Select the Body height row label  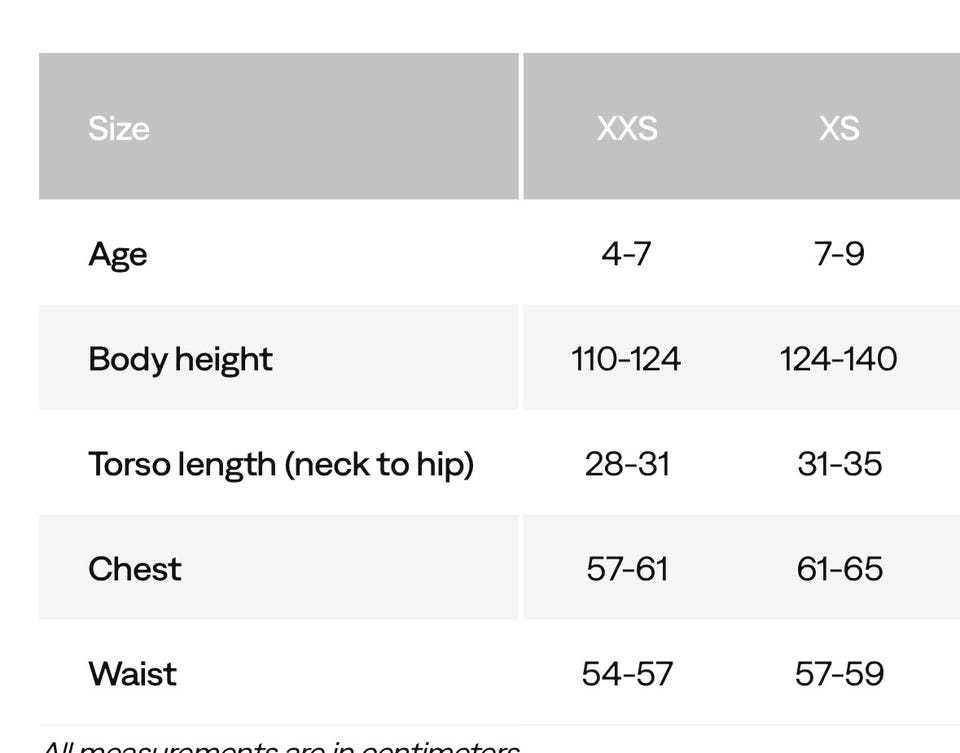pos(180,359)
